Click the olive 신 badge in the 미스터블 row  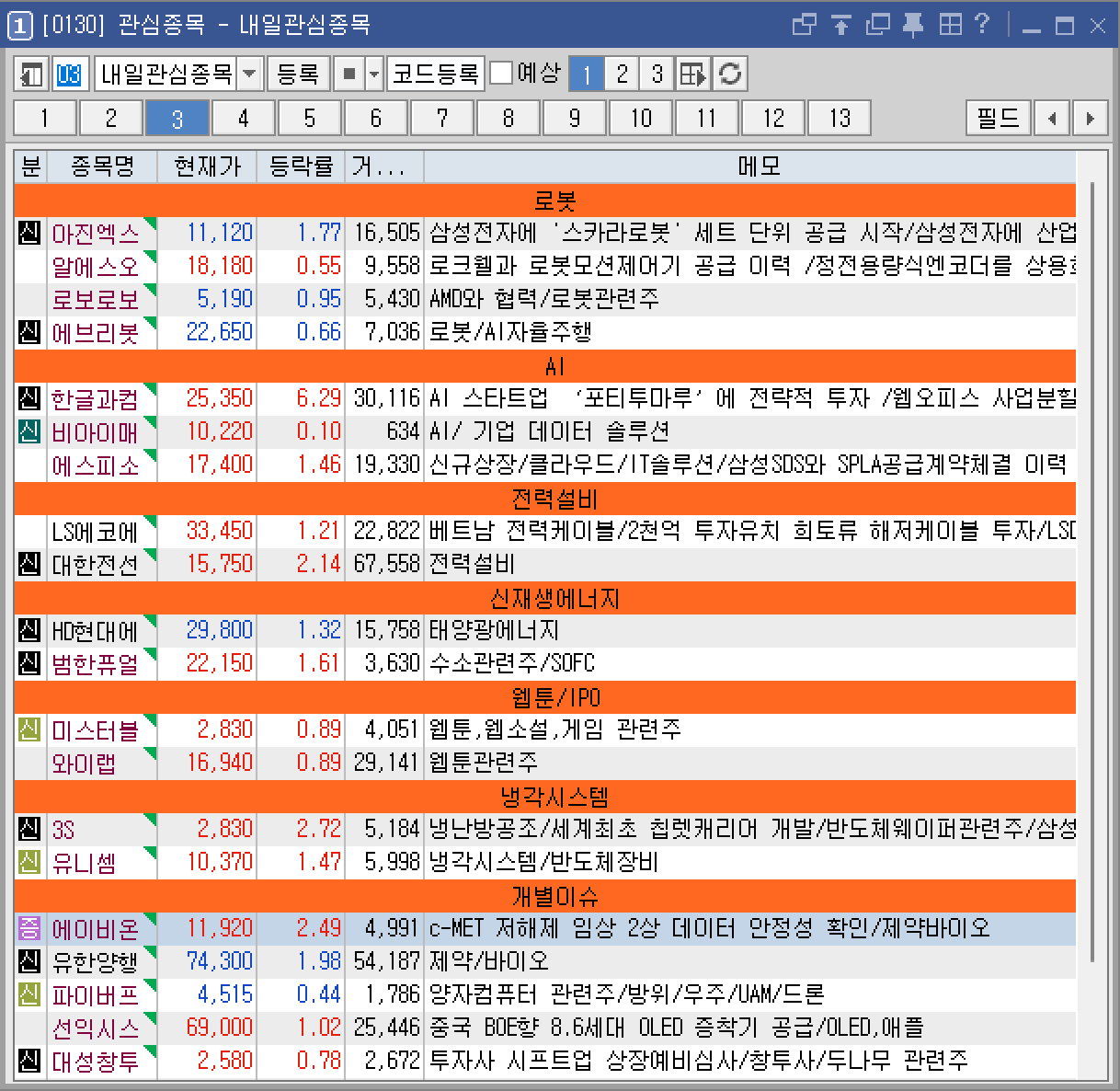tap(30, 729)
